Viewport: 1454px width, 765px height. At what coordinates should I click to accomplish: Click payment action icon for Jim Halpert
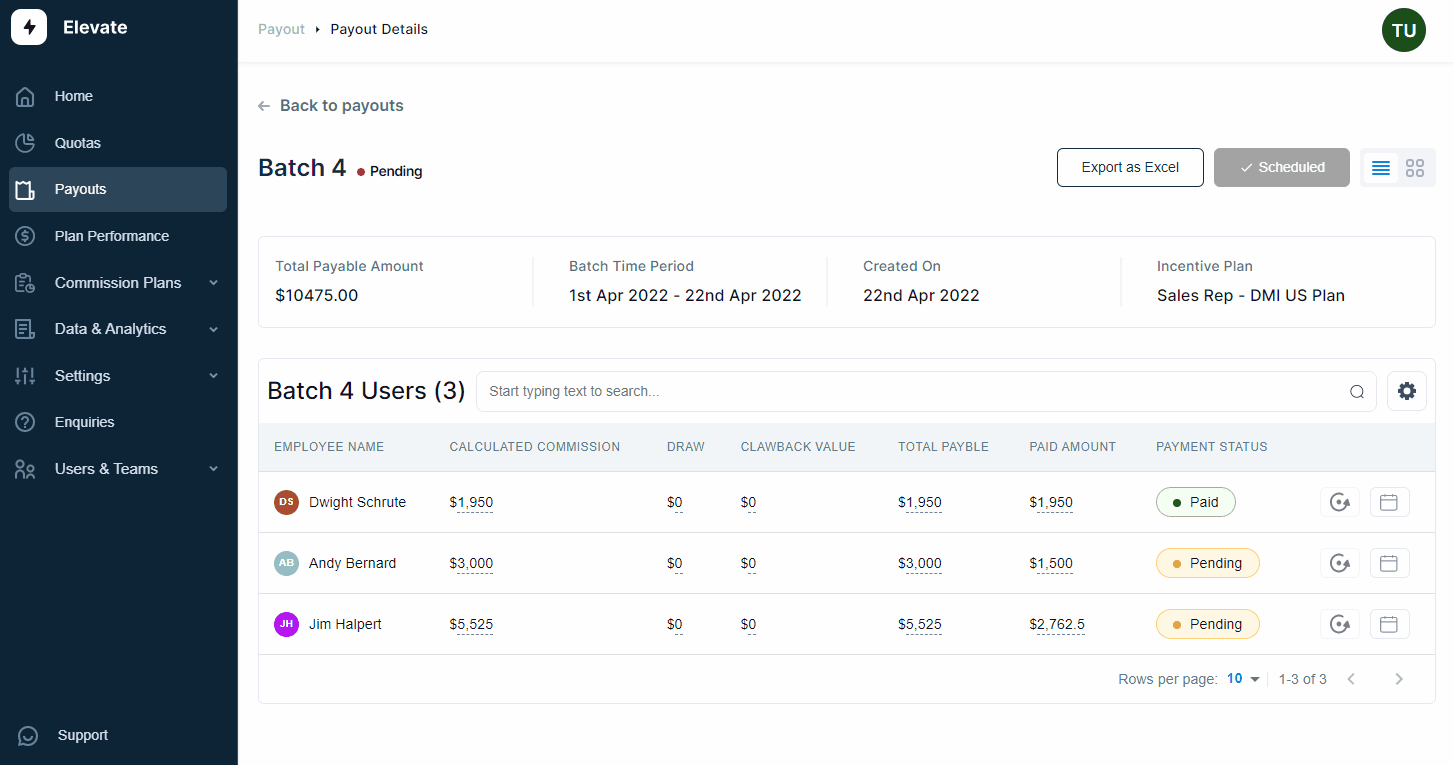(x=1340, y=624)
